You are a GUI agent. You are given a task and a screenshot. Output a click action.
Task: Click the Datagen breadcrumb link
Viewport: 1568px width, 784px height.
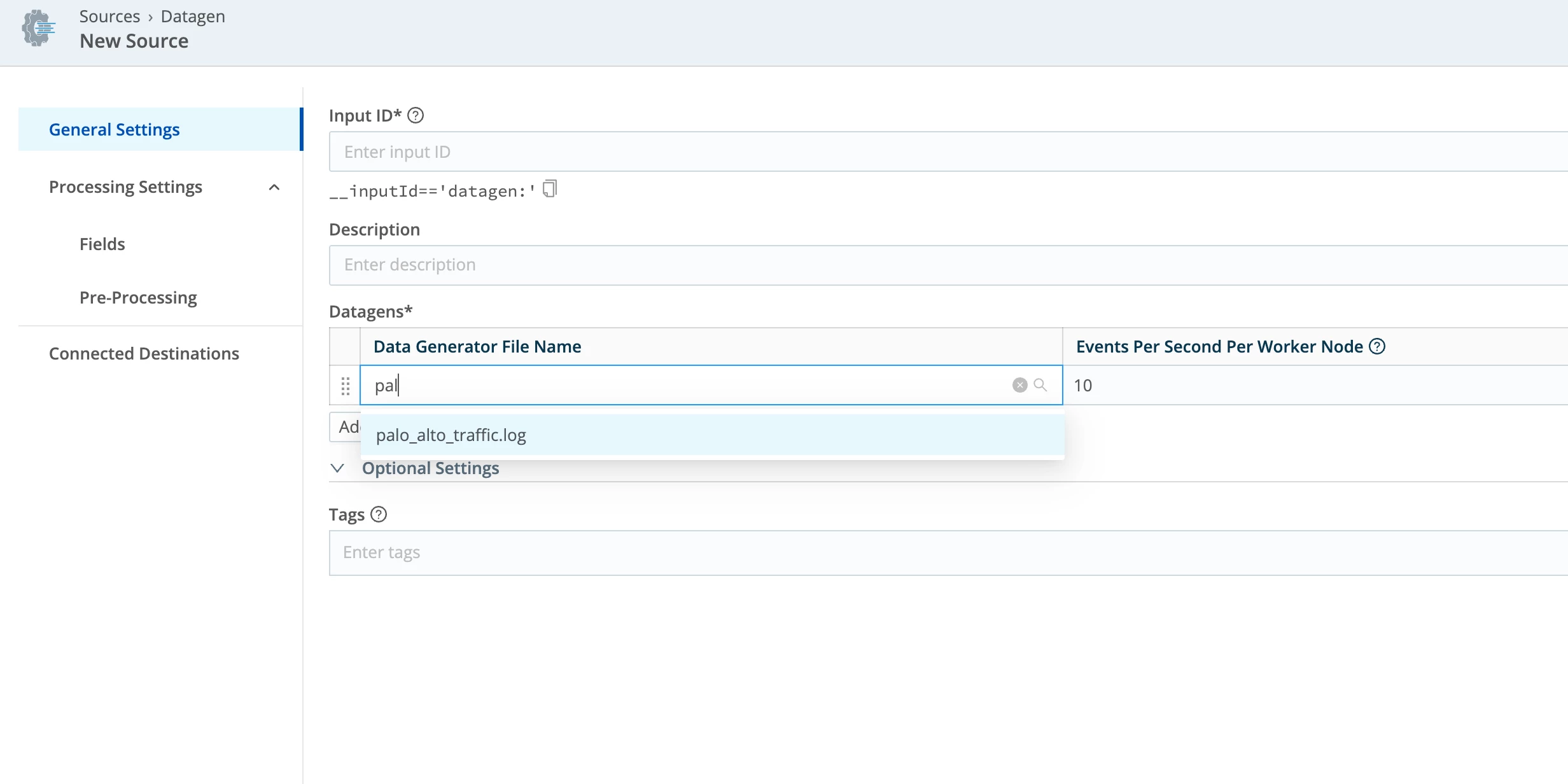[x=193, y=17]
